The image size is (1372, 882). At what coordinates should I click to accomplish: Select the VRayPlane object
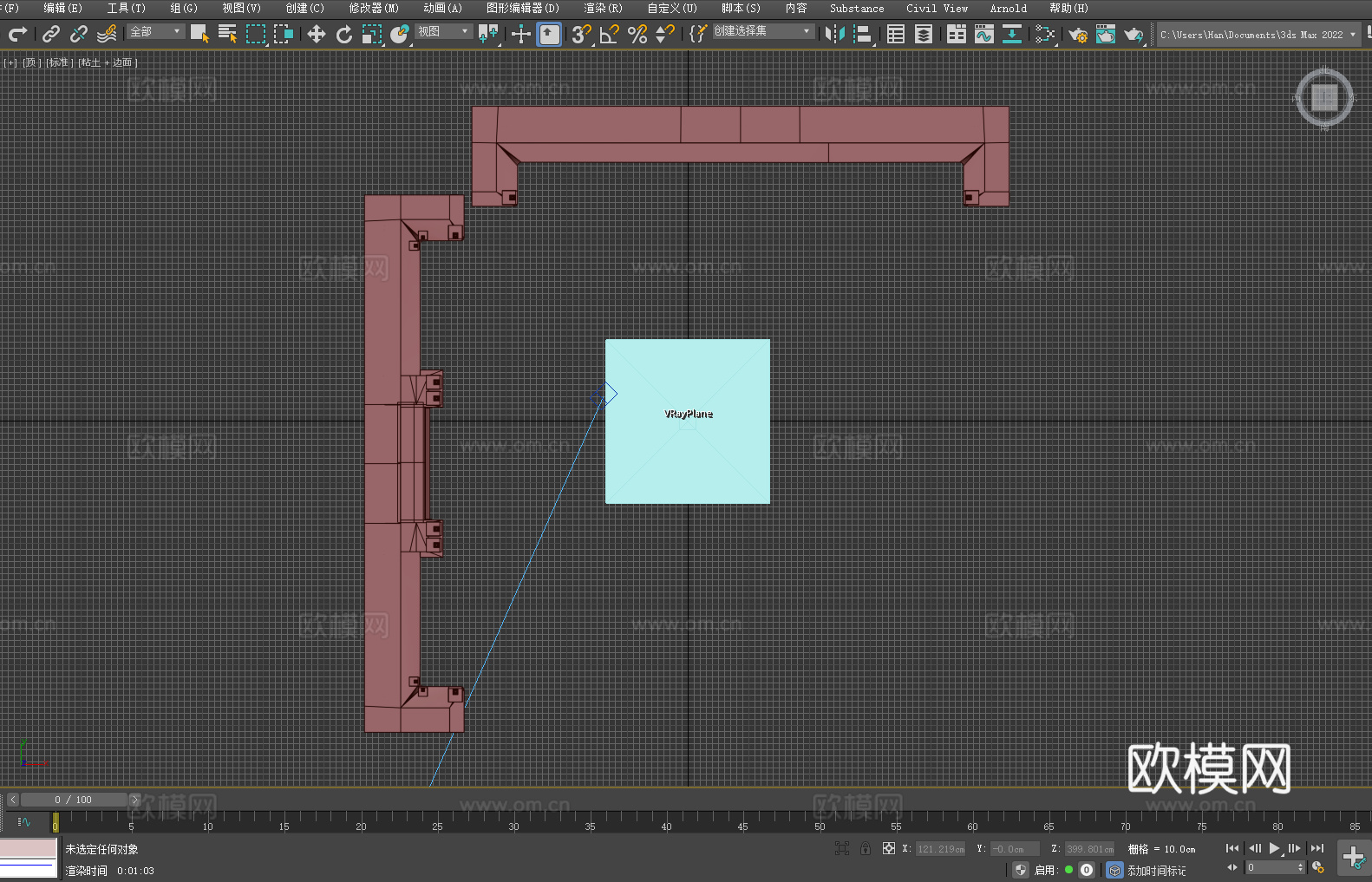tap(688, 421)
